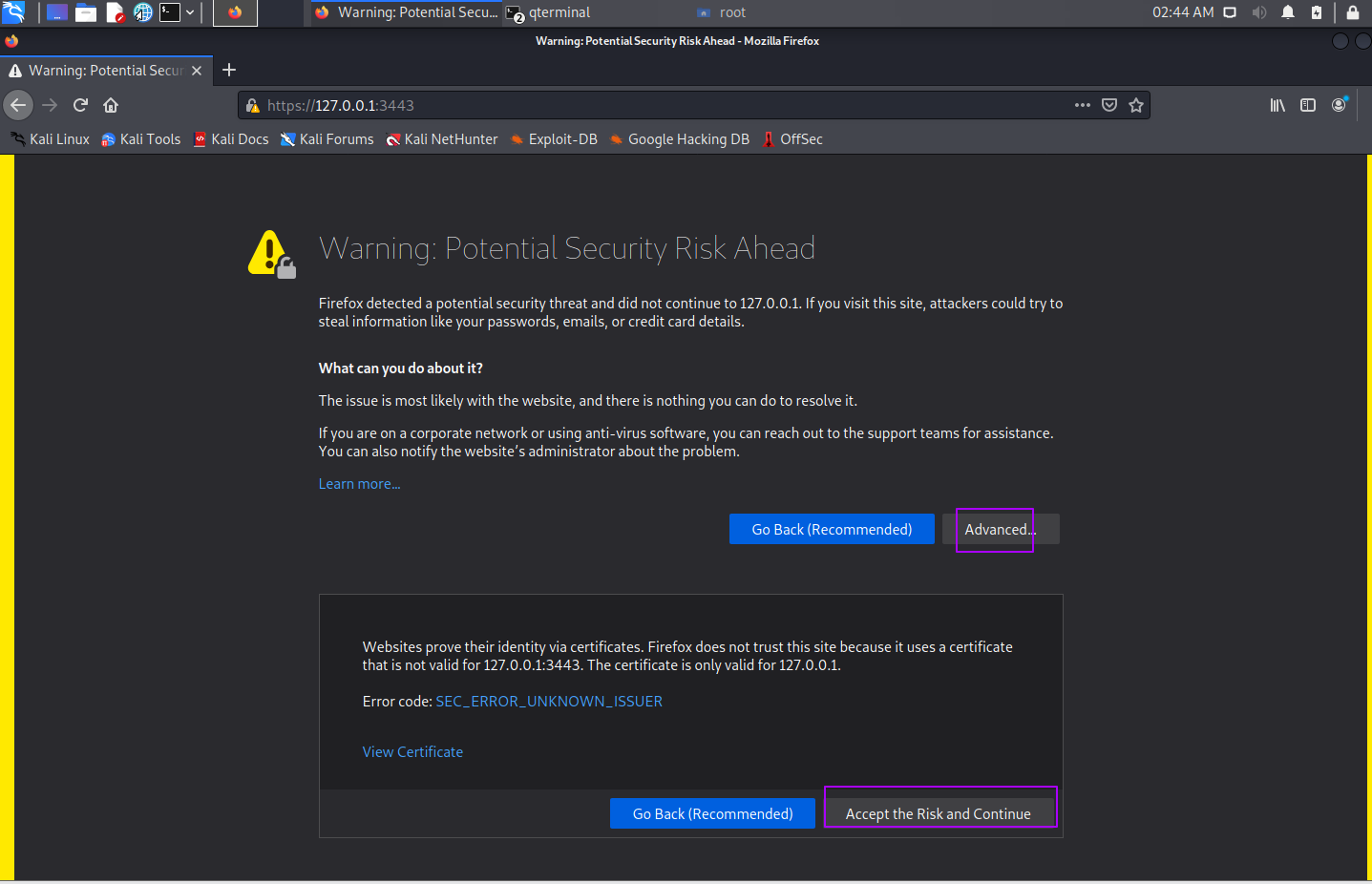The width and height of the screenshot is (1372, 884).
Task: Click the top Go Back (Recommended) button
Action: 832,529
